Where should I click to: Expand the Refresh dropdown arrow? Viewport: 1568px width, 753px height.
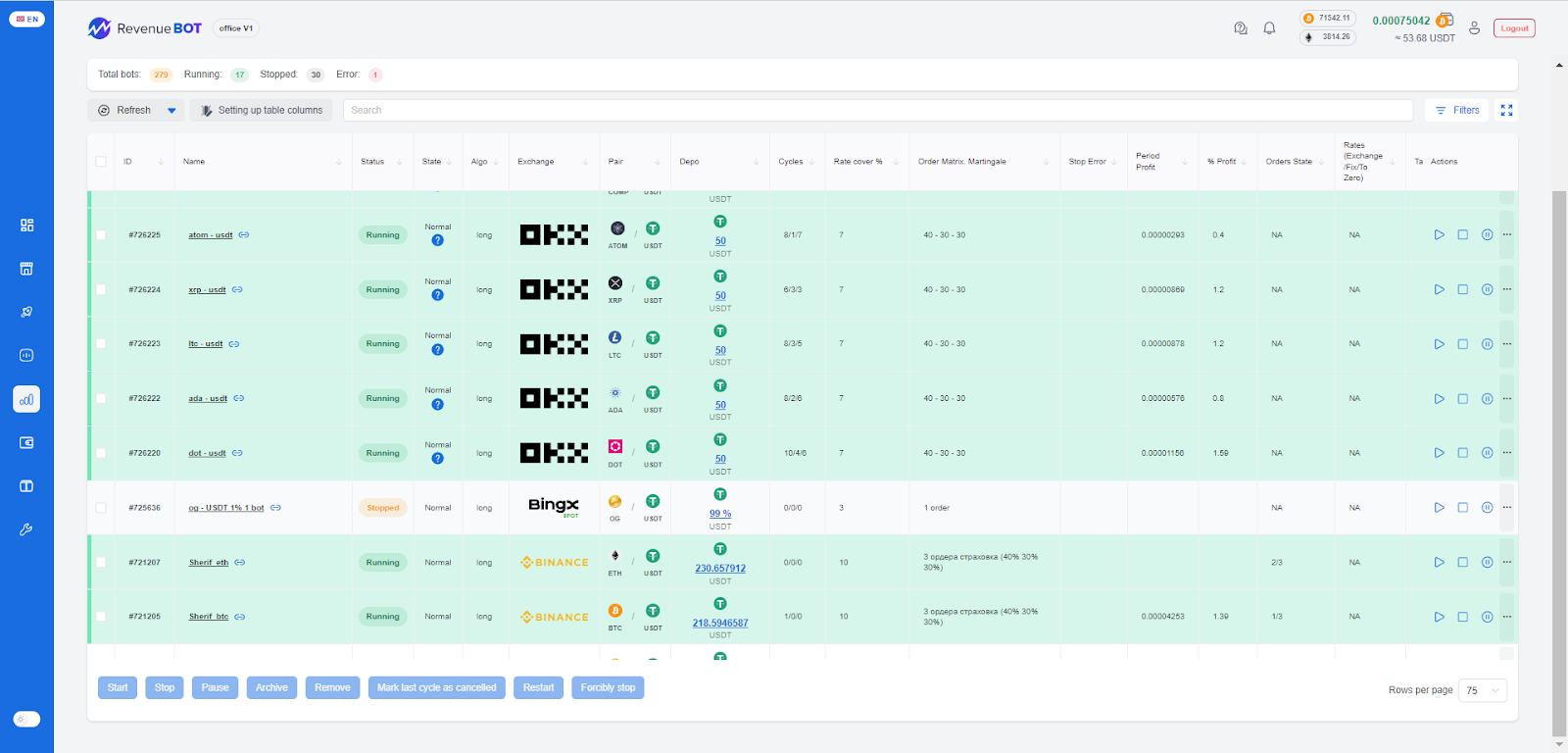171,111
